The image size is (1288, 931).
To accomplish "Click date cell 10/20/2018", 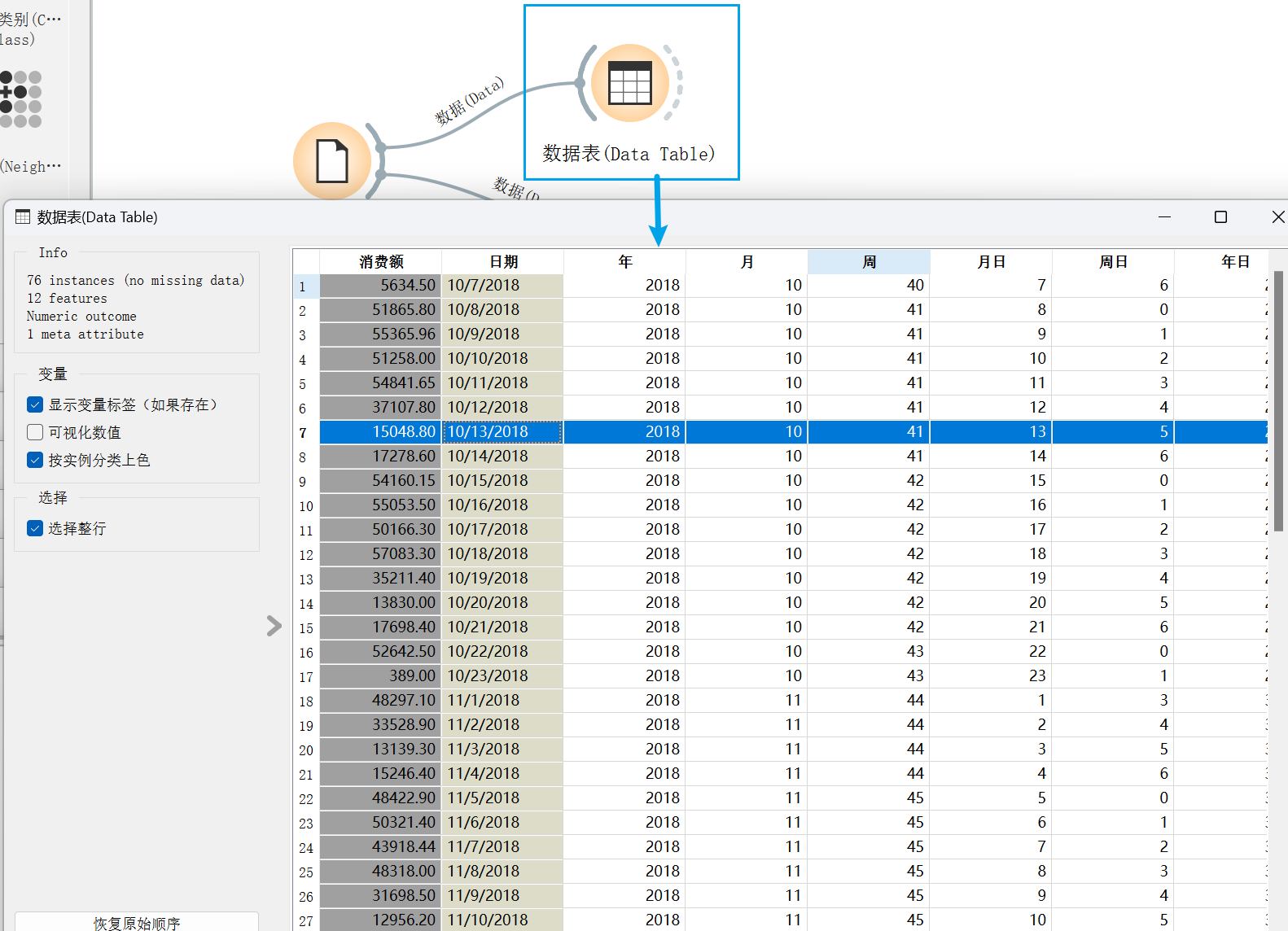I will tap(503, 603).
